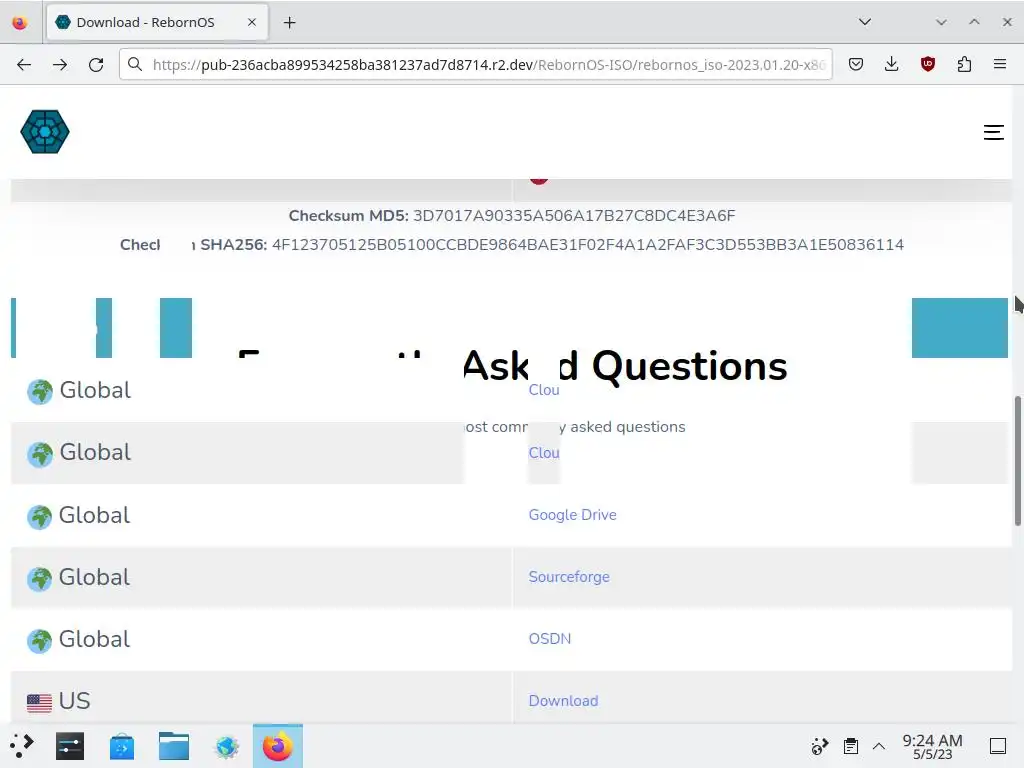1024x768 pixels.
Task: Switch to the Firefox taskbar entry
Action: tap(278, 746)
